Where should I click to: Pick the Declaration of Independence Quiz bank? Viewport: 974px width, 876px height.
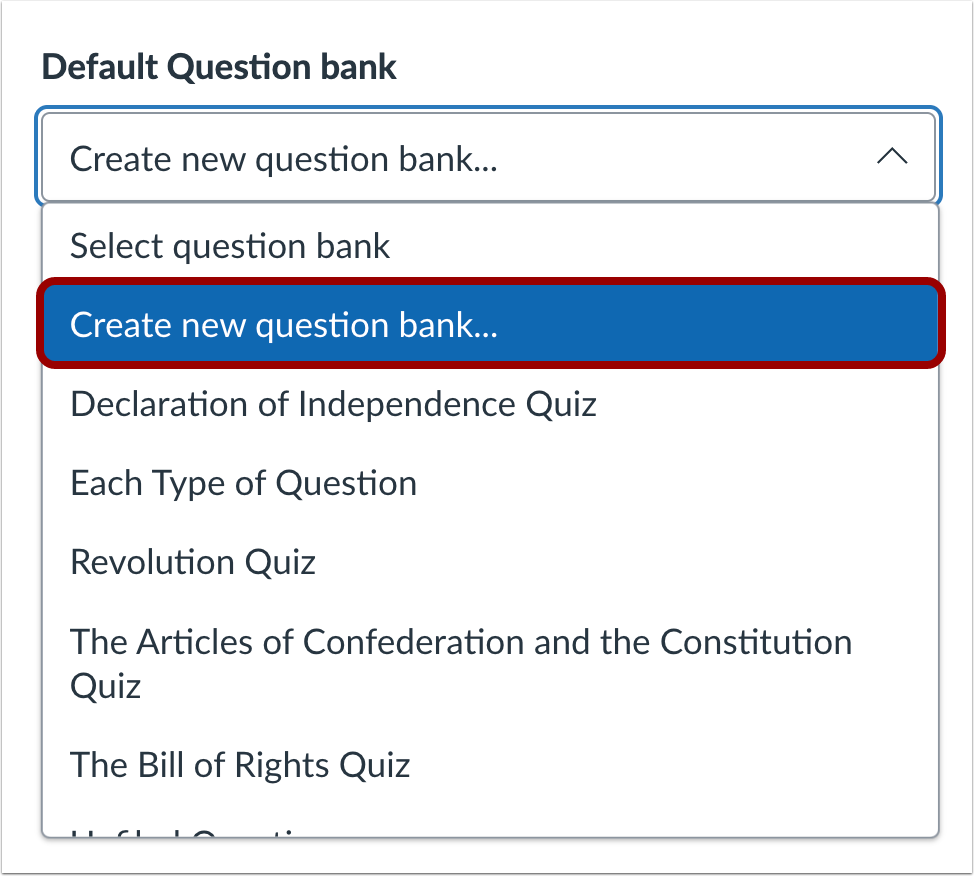332,404
